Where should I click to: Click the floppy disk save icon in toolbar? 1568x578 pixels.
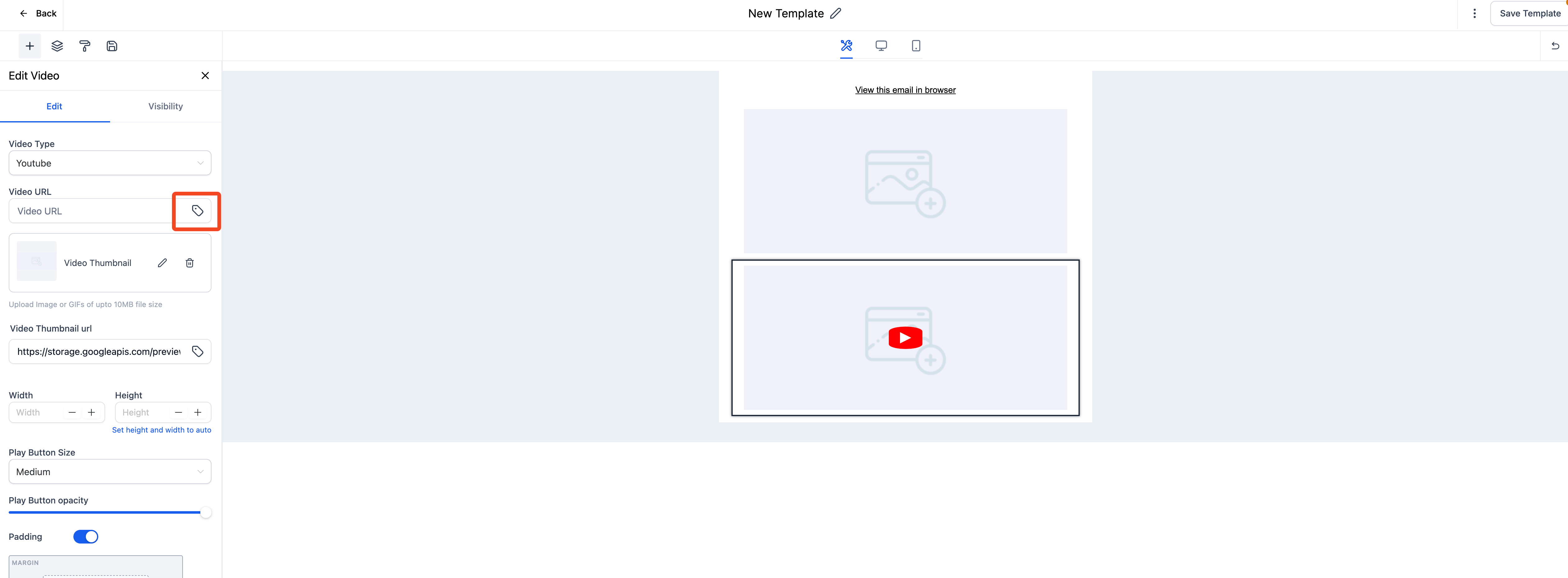[x=112, y=46]
